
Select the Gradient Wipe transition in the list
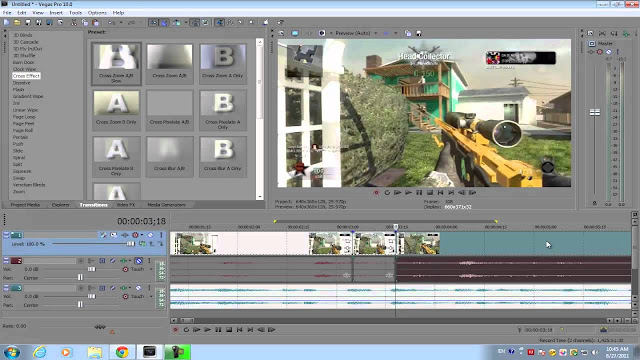point(28,96)
